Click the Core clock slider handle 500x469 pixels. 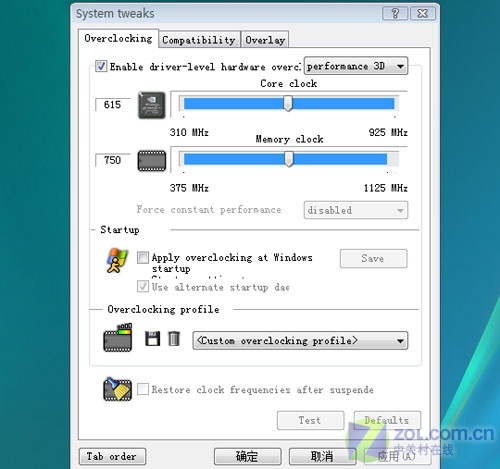288,103
